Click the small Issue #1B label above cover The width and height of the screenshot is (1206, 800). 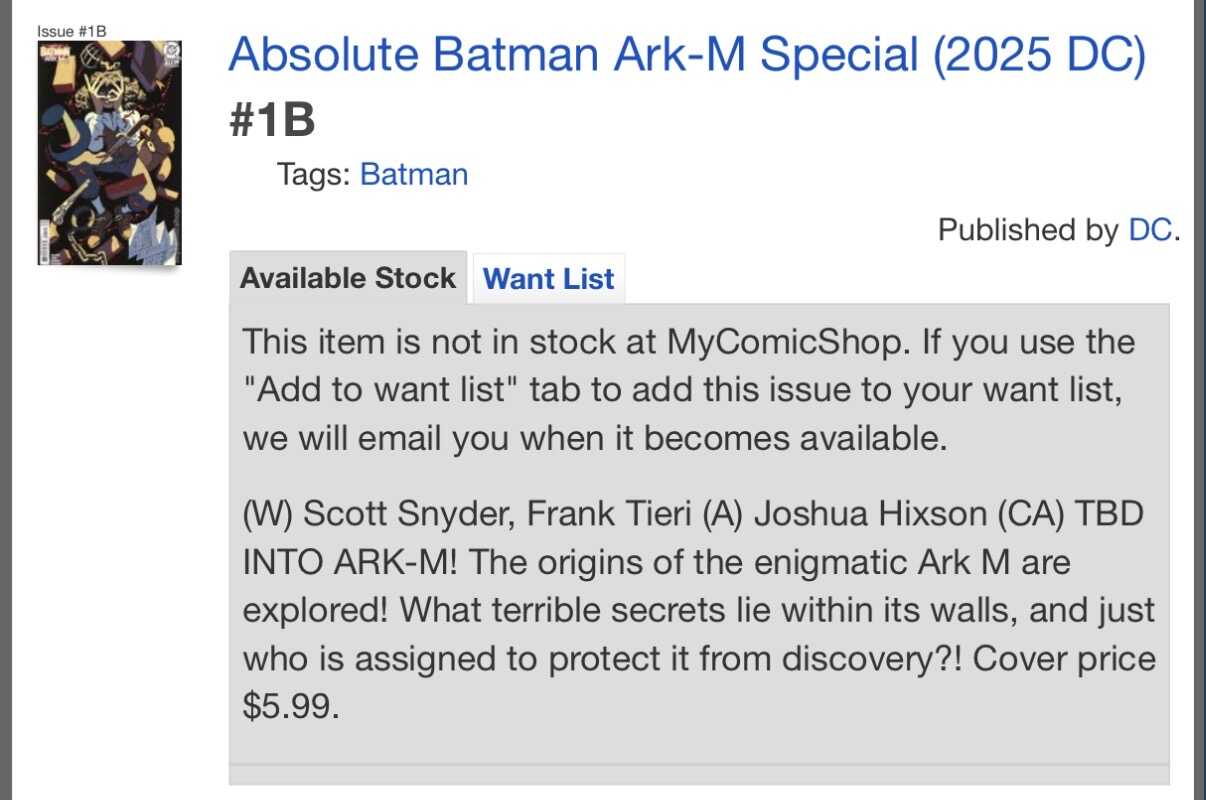(71, 31)
